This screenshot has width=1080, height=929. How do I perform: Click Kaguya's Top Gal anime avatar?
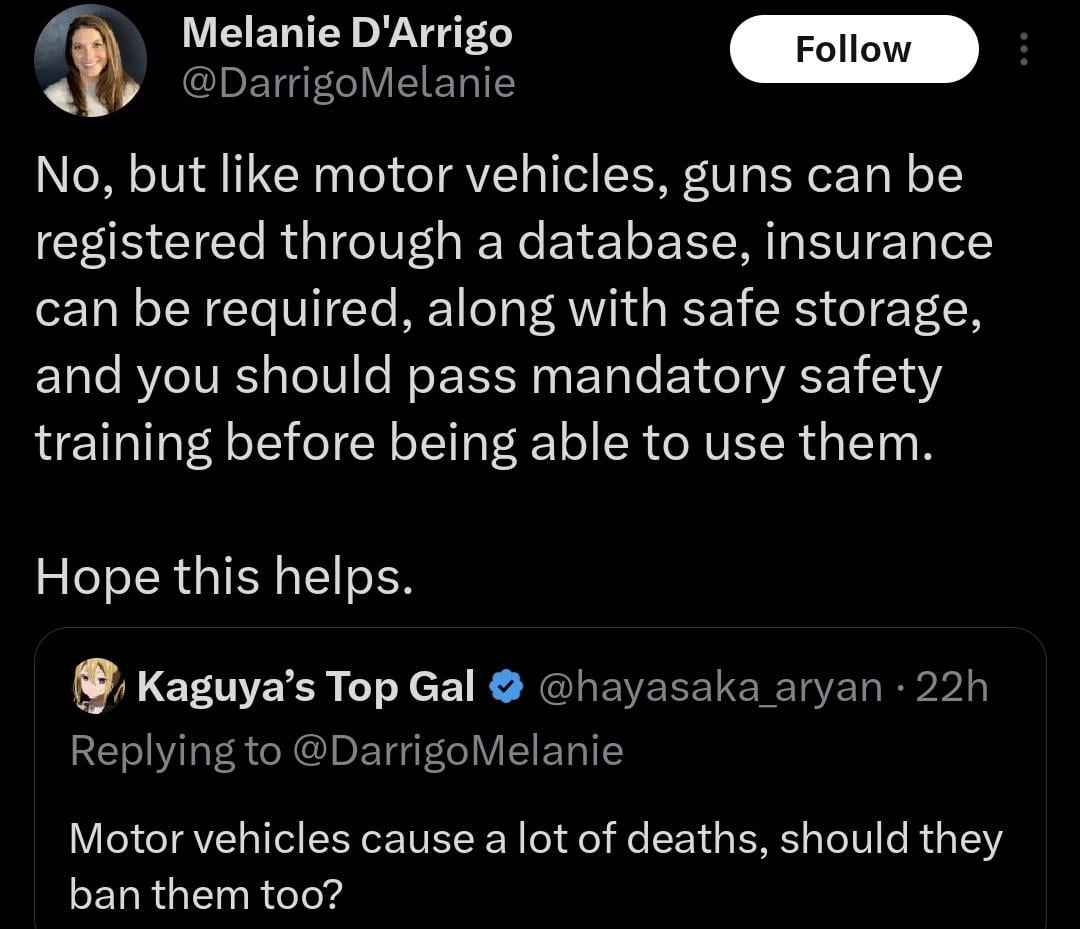pyautogui.click(x=96, y=689)
